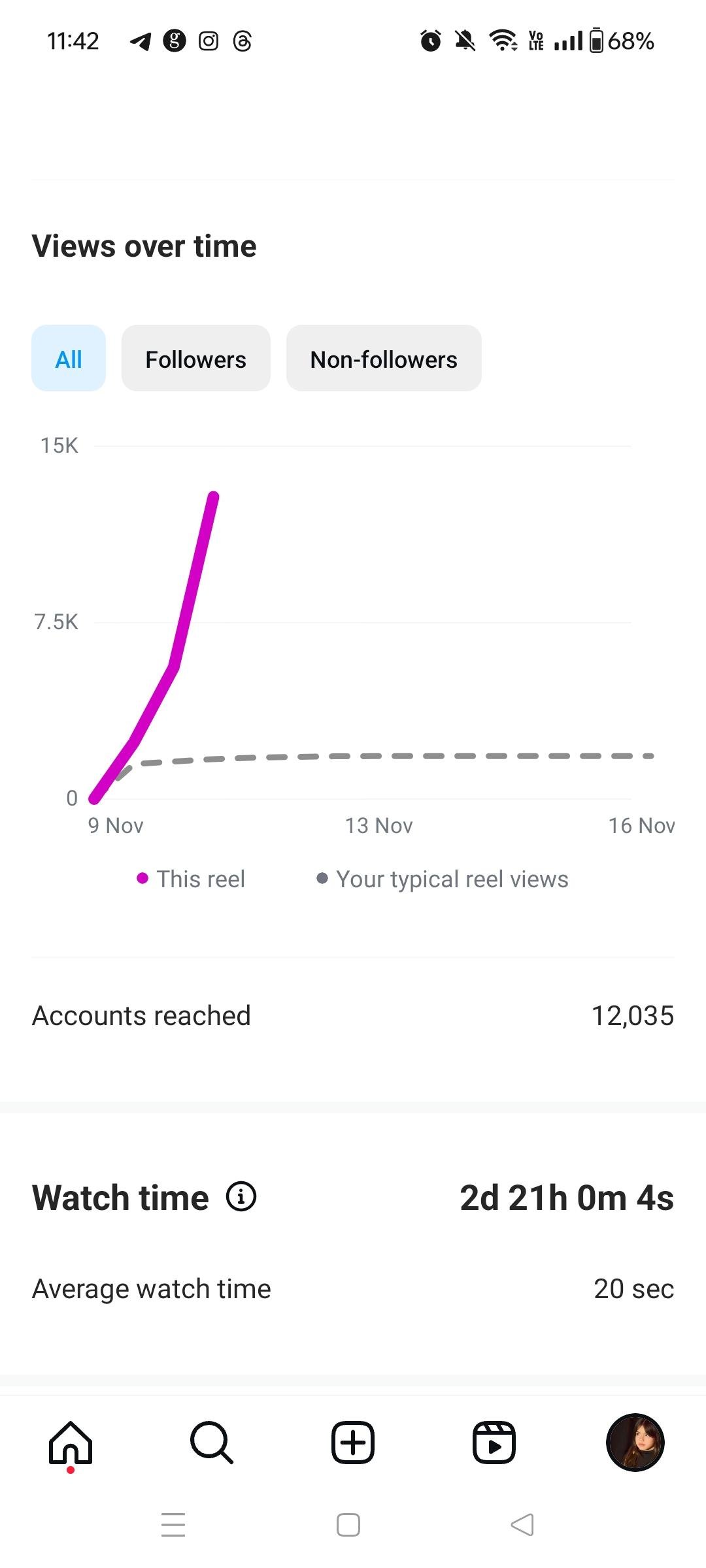
Task: Tap the end of the magenta reel line
Action: coord(213,497)
